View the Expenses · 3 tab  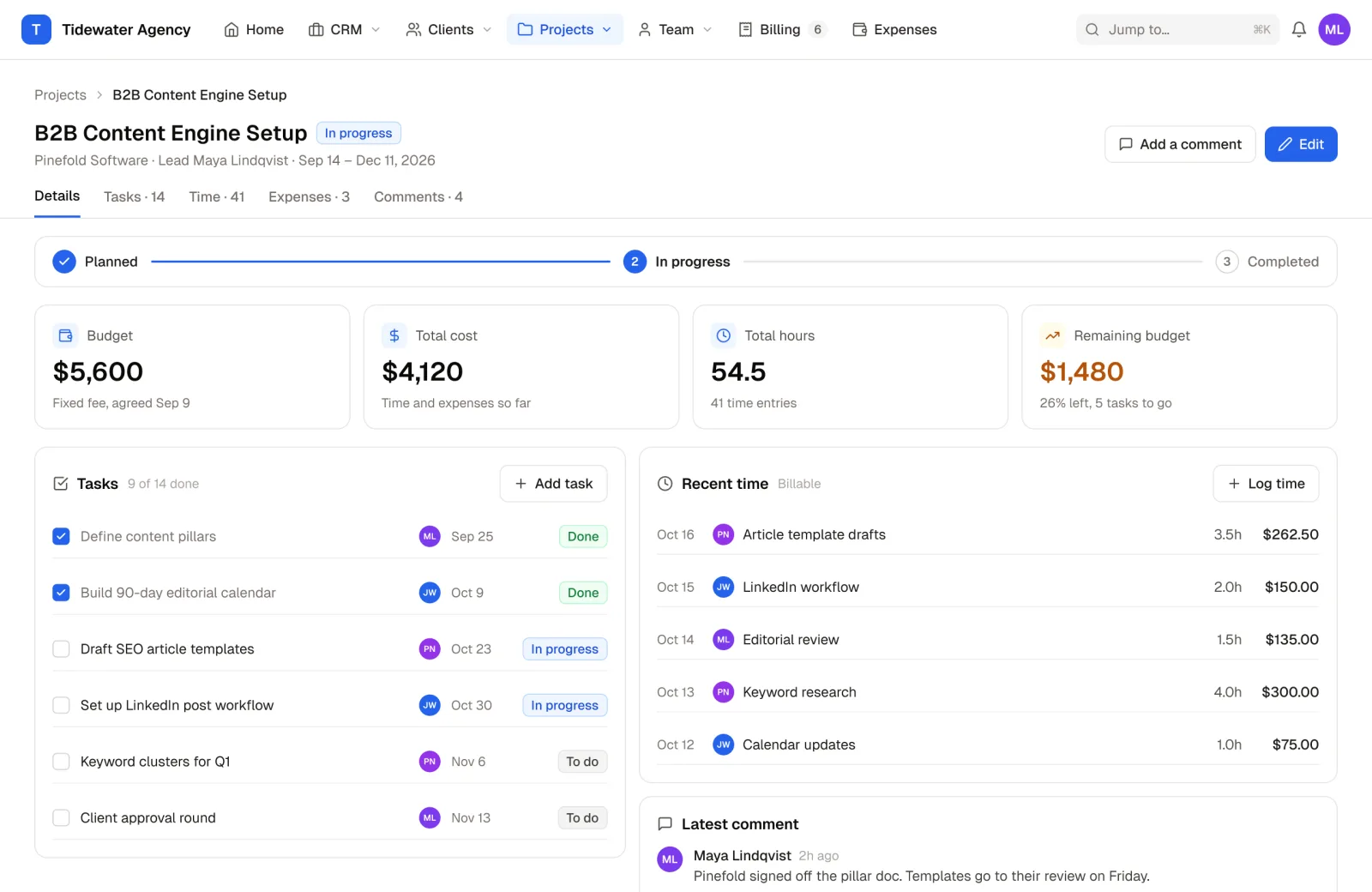[309, 196]
